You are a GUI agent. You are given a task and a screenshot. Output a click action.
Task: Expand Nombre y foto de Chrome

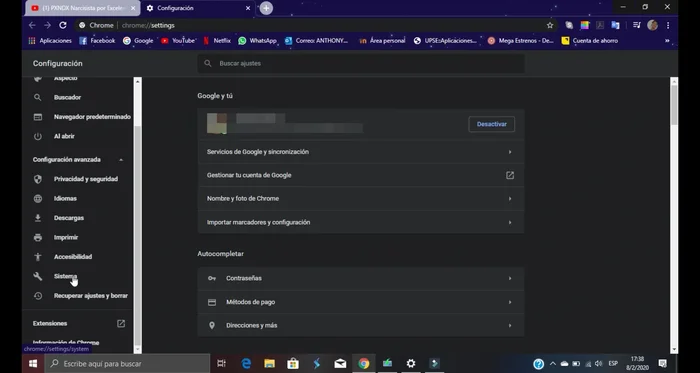(361, 199)
